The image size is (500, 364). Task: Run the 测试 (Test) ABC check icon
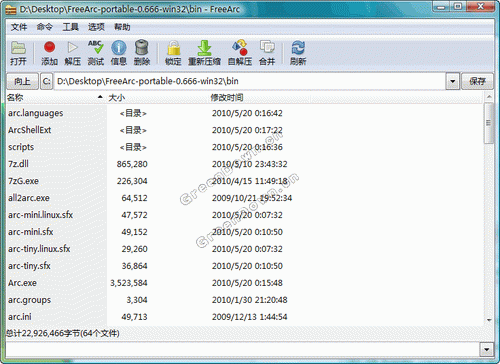96,47
